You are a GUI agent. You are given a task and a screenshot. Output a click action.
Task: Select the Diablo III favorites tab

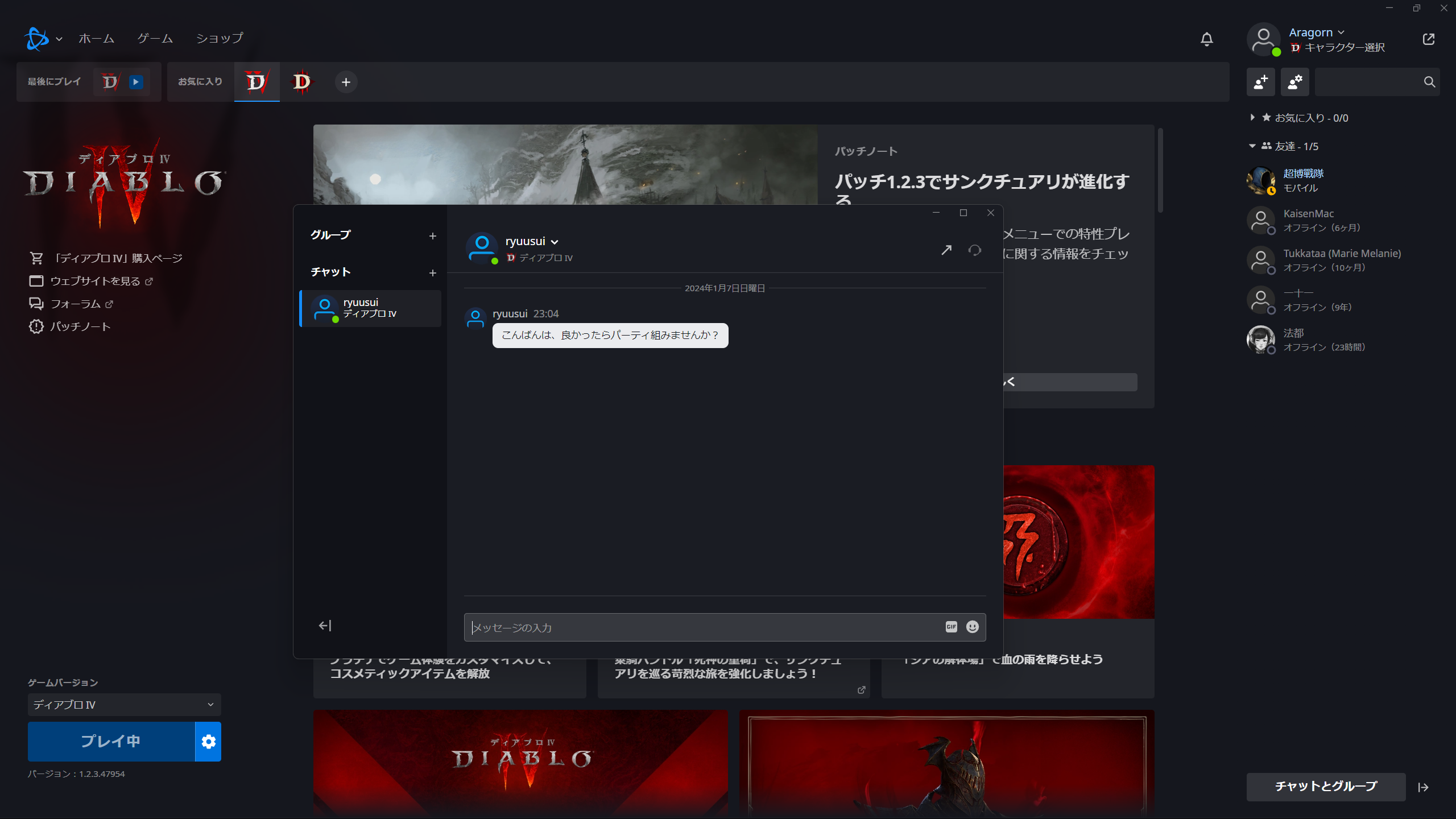coord(301,82)
